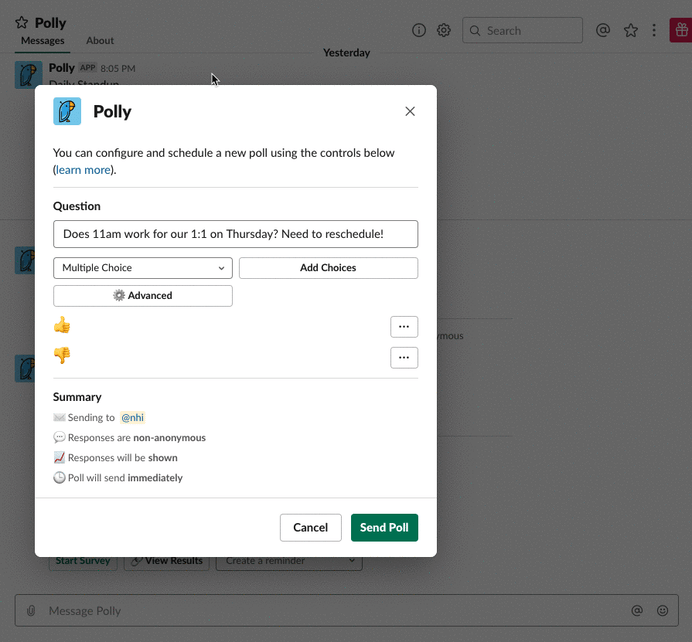This screenshot has height=642, width=692.
Task: Close the Polly dialog with X
Action: (x=410, y=111)
